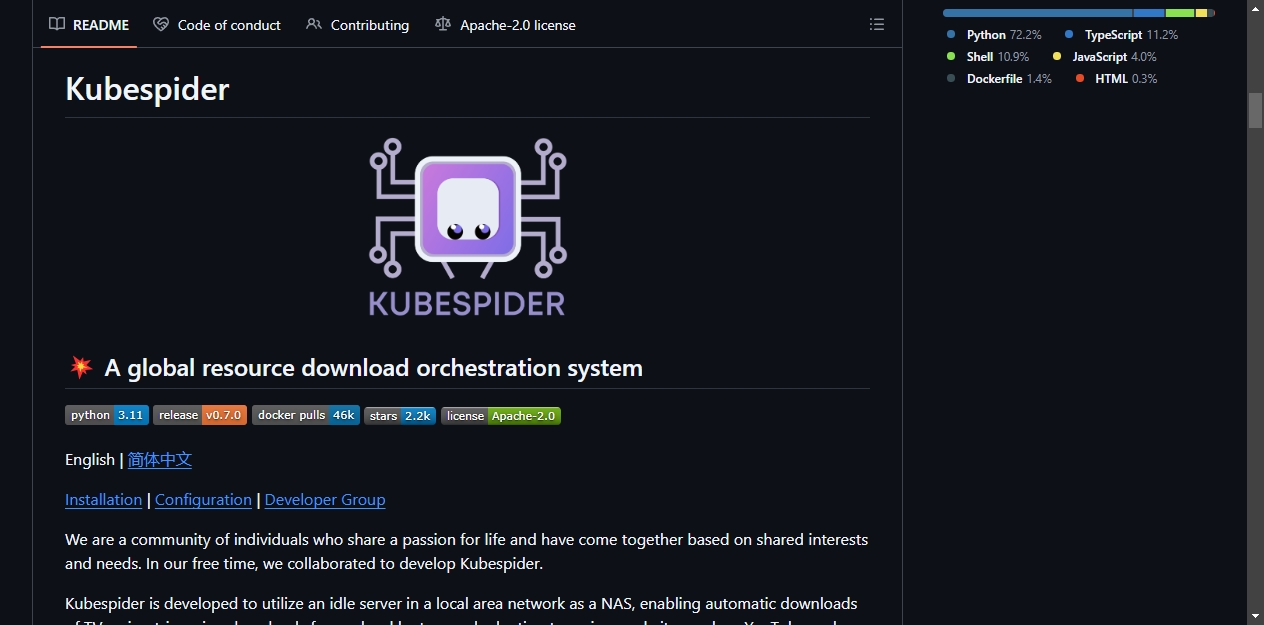
Task: Open the Contributing tab
Action: (357, 24)
